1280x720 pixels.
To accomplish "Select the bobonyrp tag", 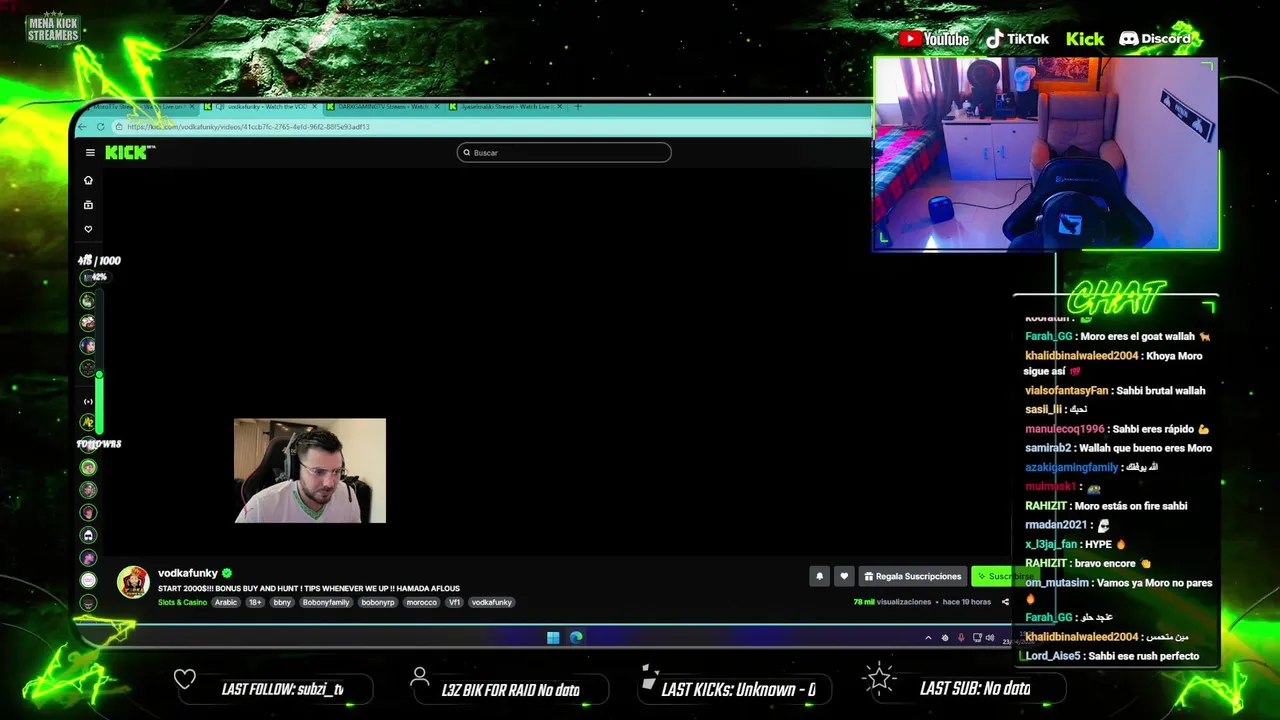I will [378, 602].
